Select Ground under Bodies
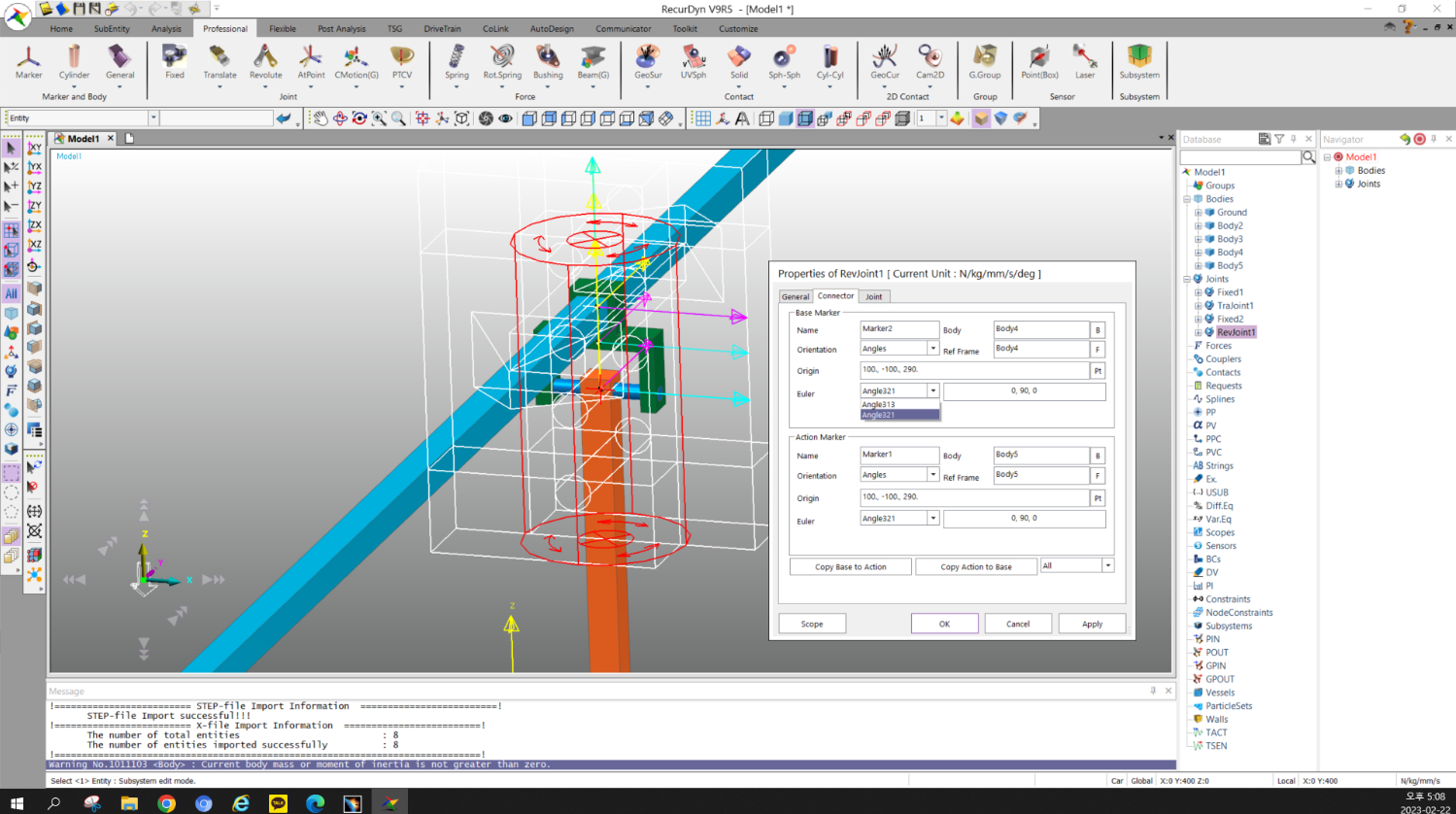Viewport: 1456px width, 814px height. (1232, 212)
